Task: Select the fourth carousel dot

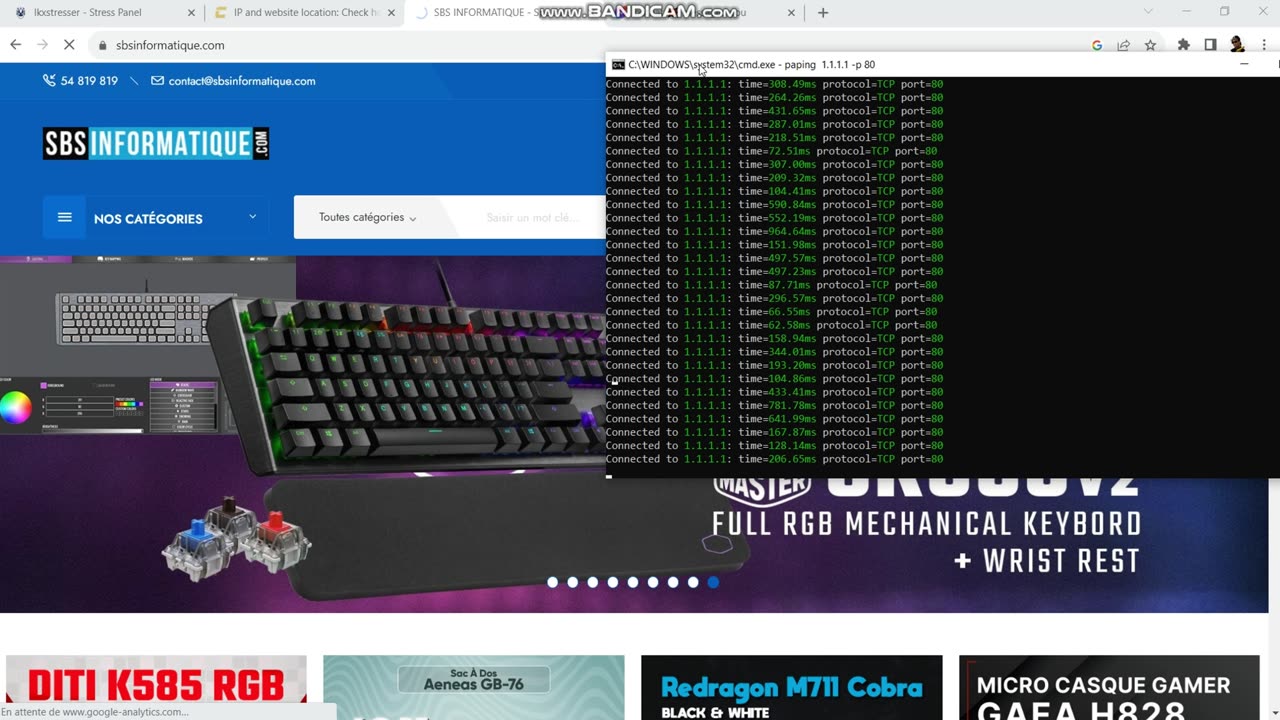Action: pyautogui.click(x=612, y=582)
